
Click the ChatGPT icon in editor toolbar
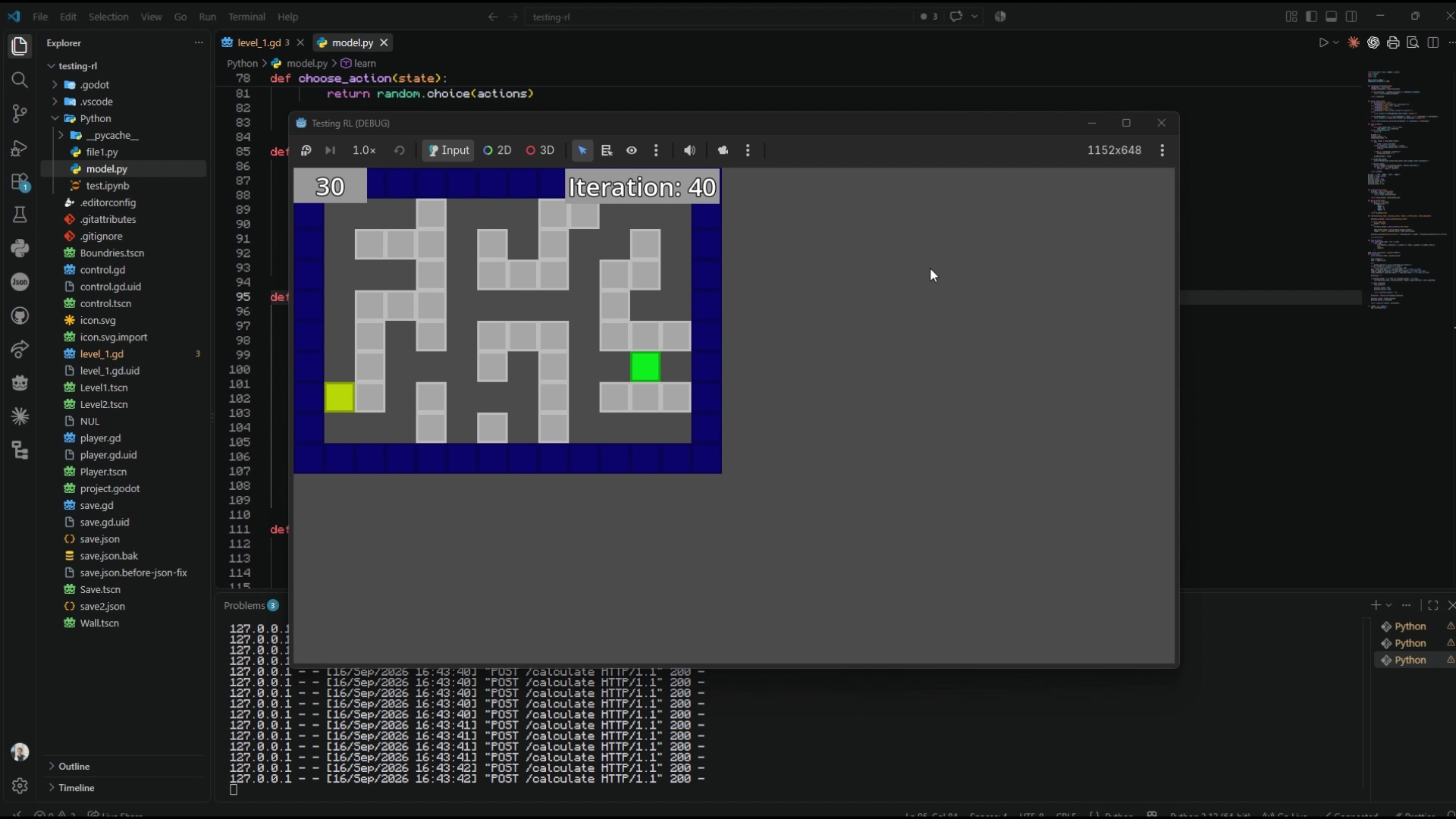coord(1373,43)
